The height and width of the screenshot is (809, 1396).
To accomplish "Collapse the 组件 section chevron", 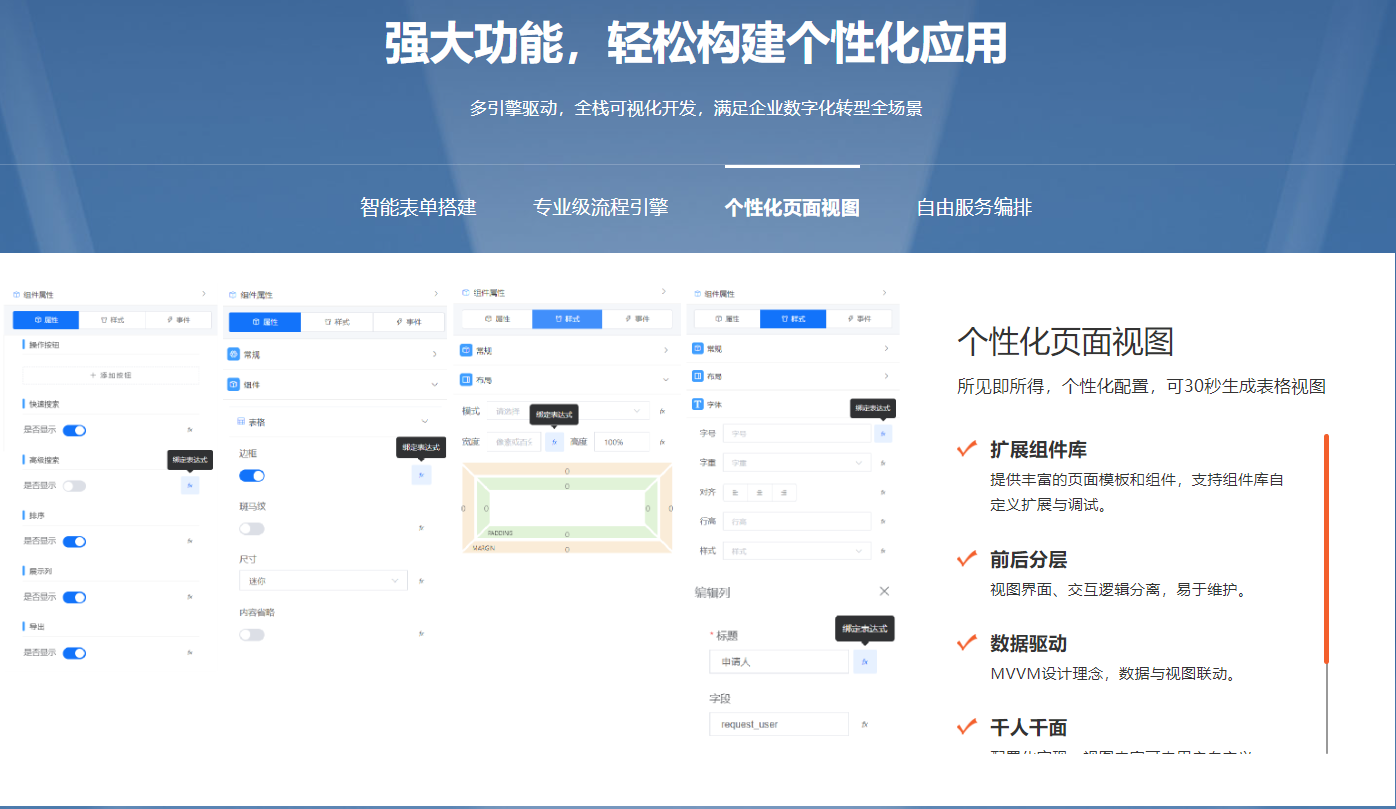I will click(x=433, y=384).
